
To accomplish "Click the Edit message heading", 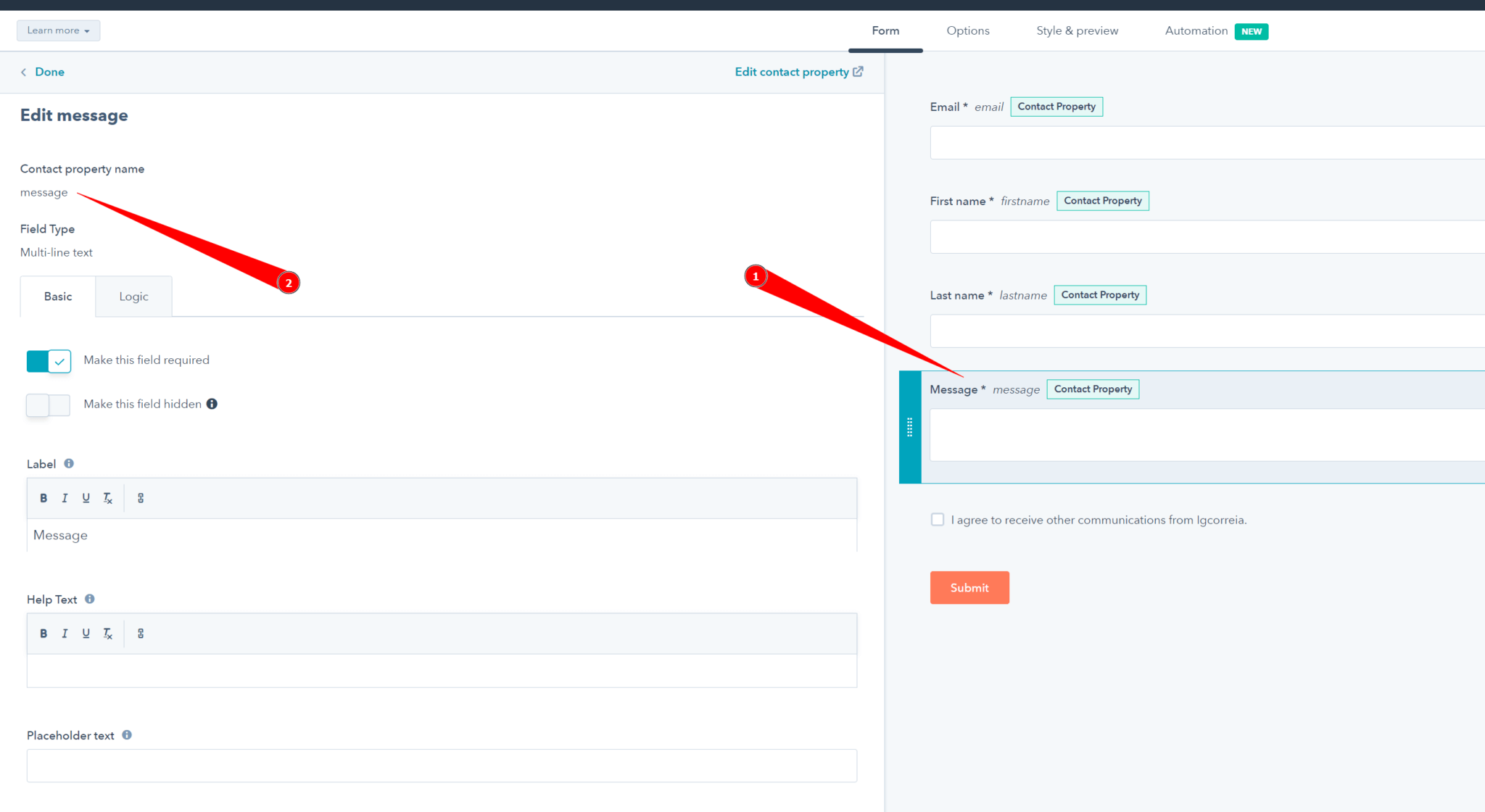I will coord(74,115).
